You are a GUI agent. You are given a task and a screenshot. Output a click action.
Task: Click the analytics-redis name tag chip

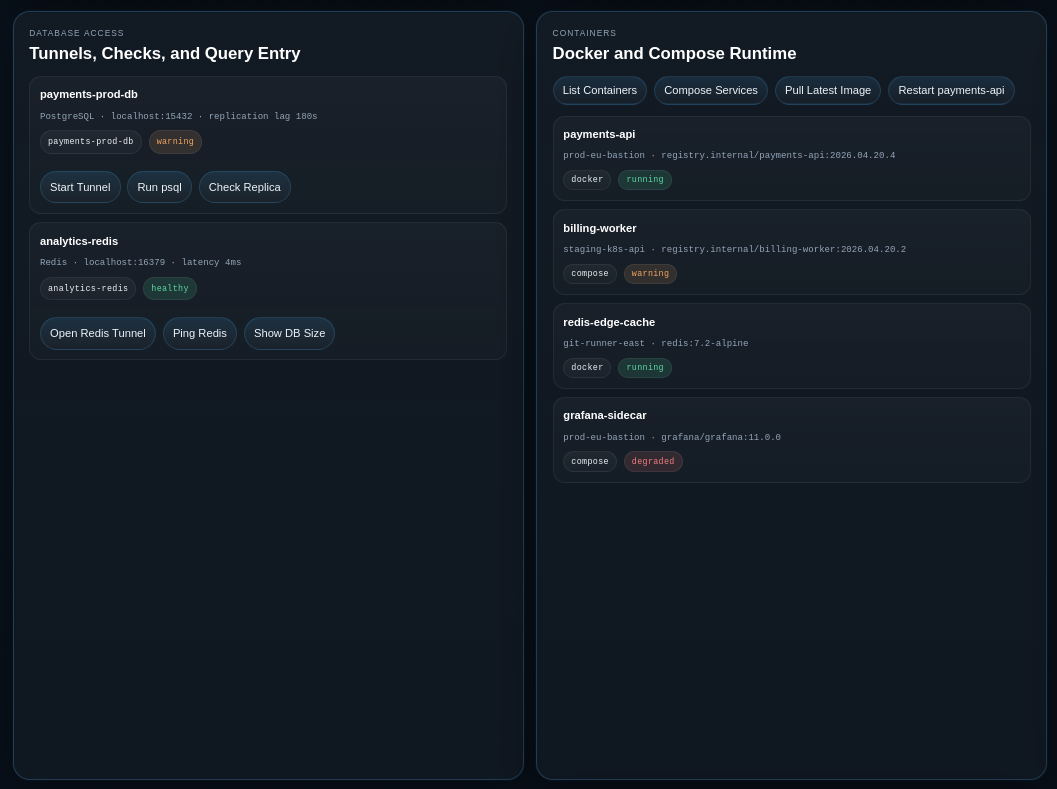pyautogui.click(x=88, y=289)
